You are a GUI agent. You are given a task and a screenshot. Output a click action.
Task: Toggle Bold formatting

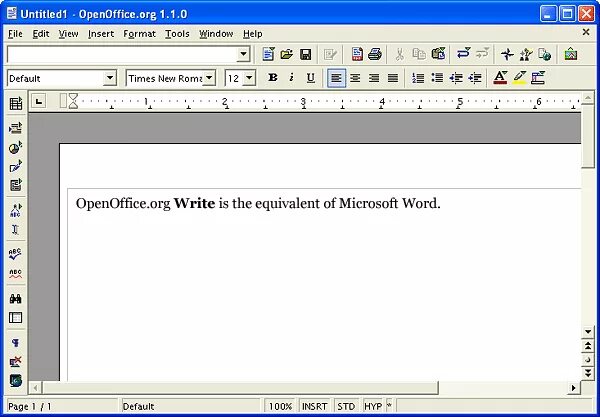click(273, 78)
